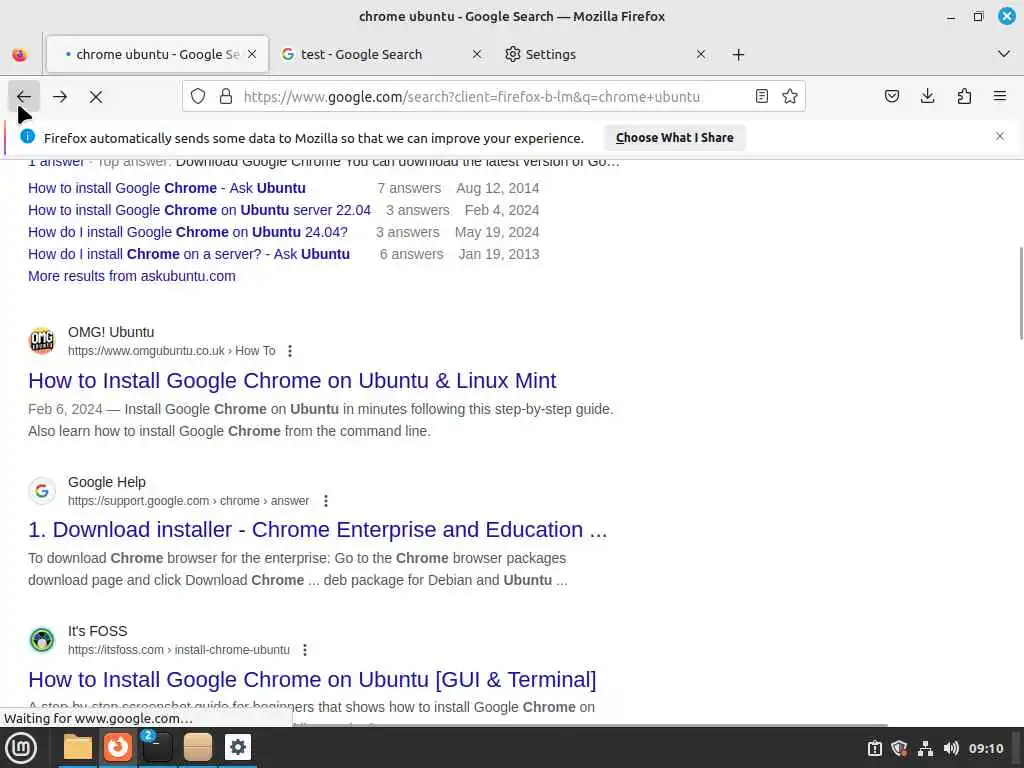Close the Settings tab
Image resolution: width=1024 pixels, height=768 pixels.
click(x=701, y=54)
